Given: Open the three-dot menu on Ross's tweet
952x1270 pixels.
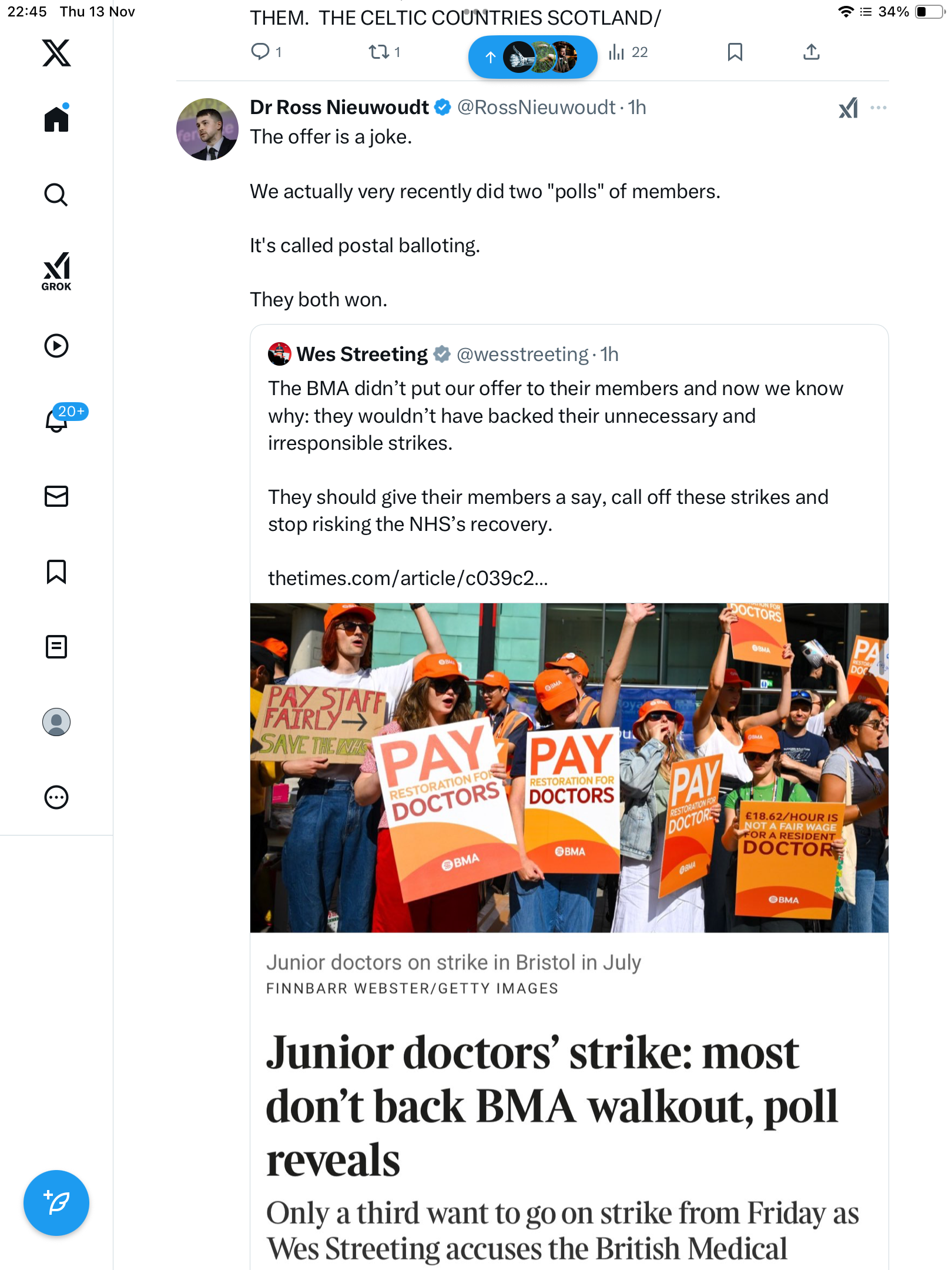Looking at the screenshot, I should (878, 108).
